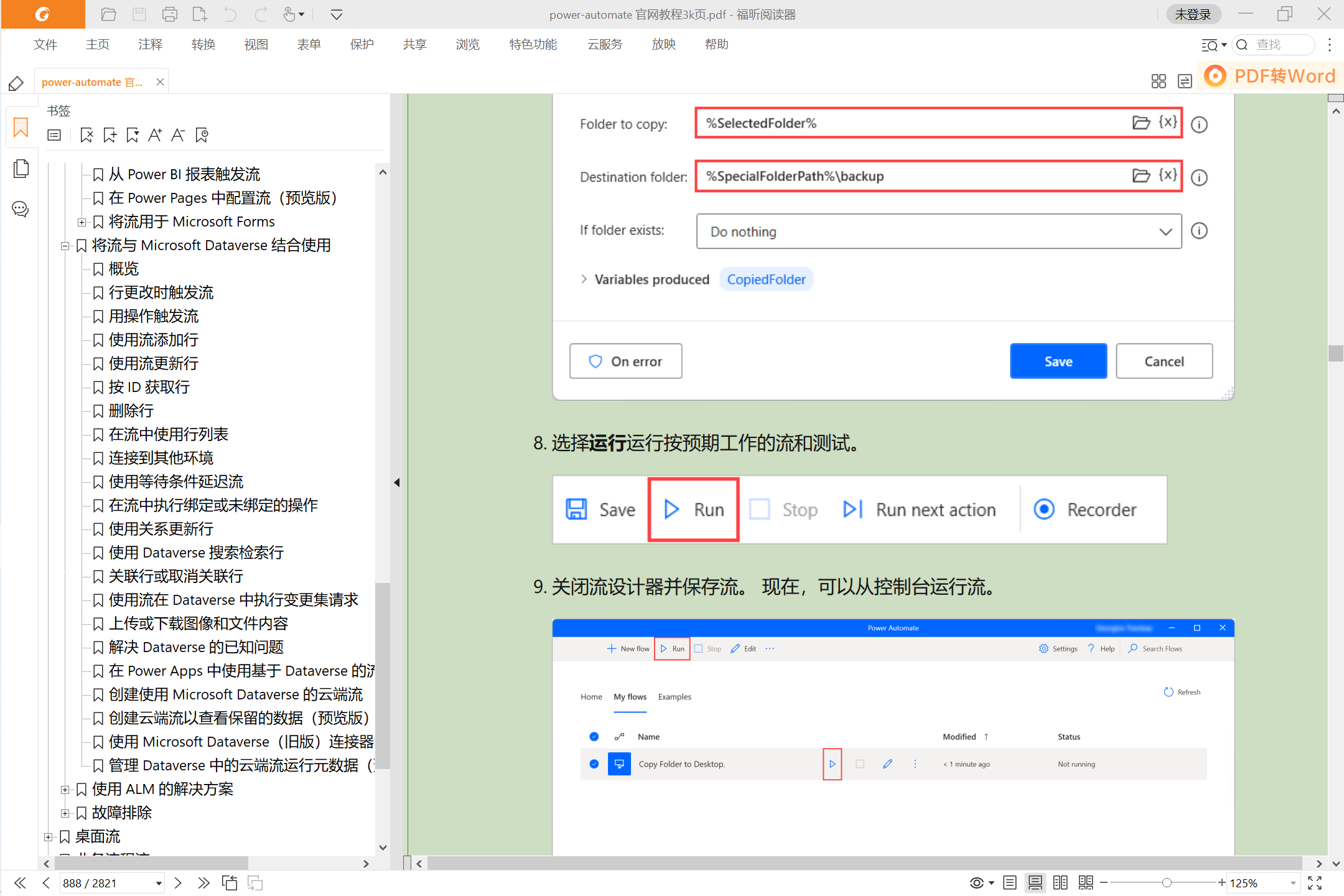Open the 保护 ribbon tab

point(362,45)
